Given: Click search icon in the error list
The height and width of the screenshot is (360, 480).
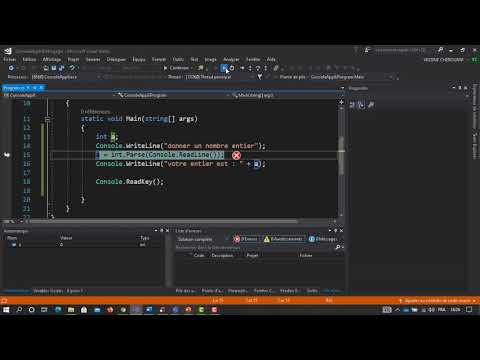Looking at the screenshot, I should tap(338, 247).
